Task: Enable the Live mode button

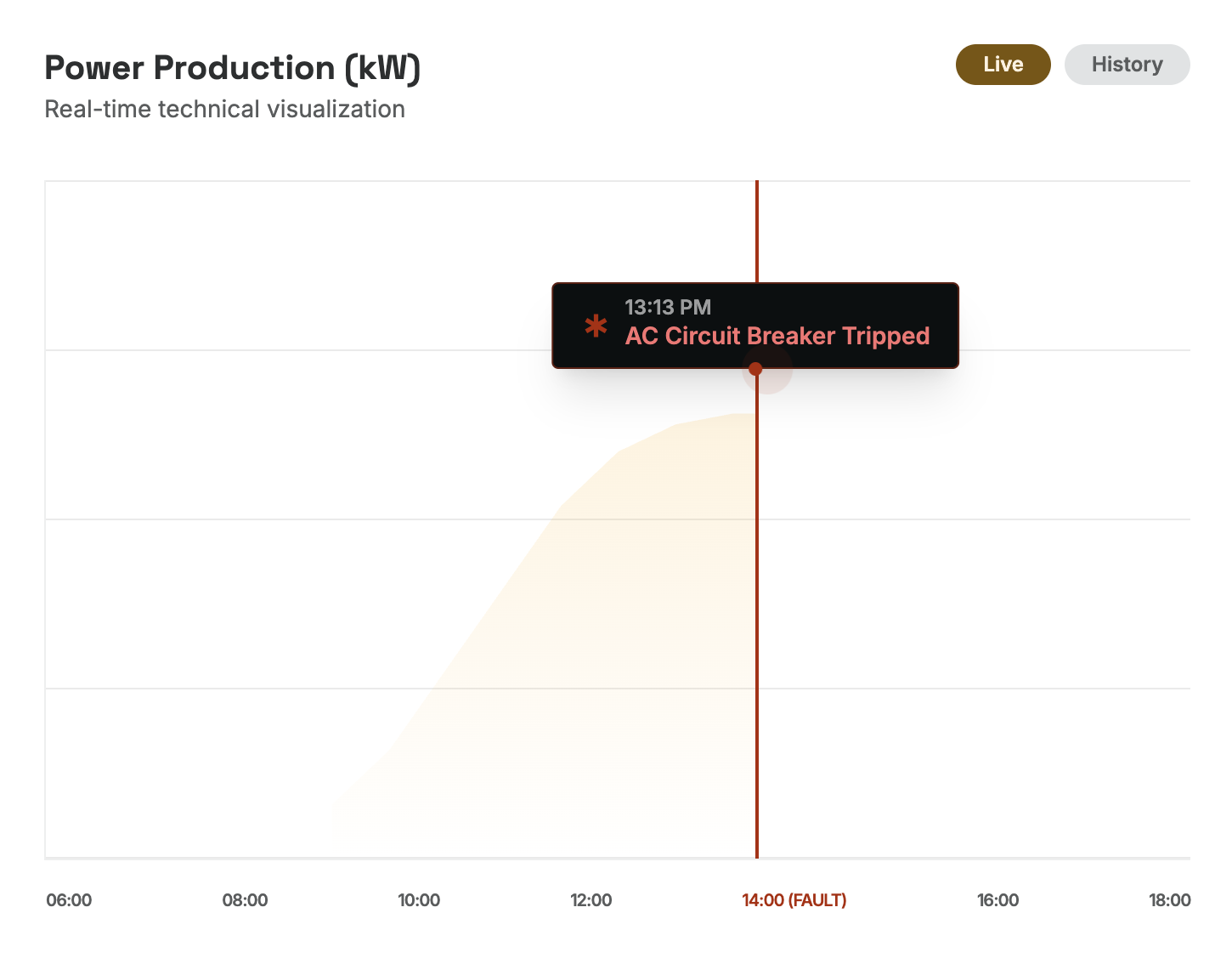Action: [1003, 64]
